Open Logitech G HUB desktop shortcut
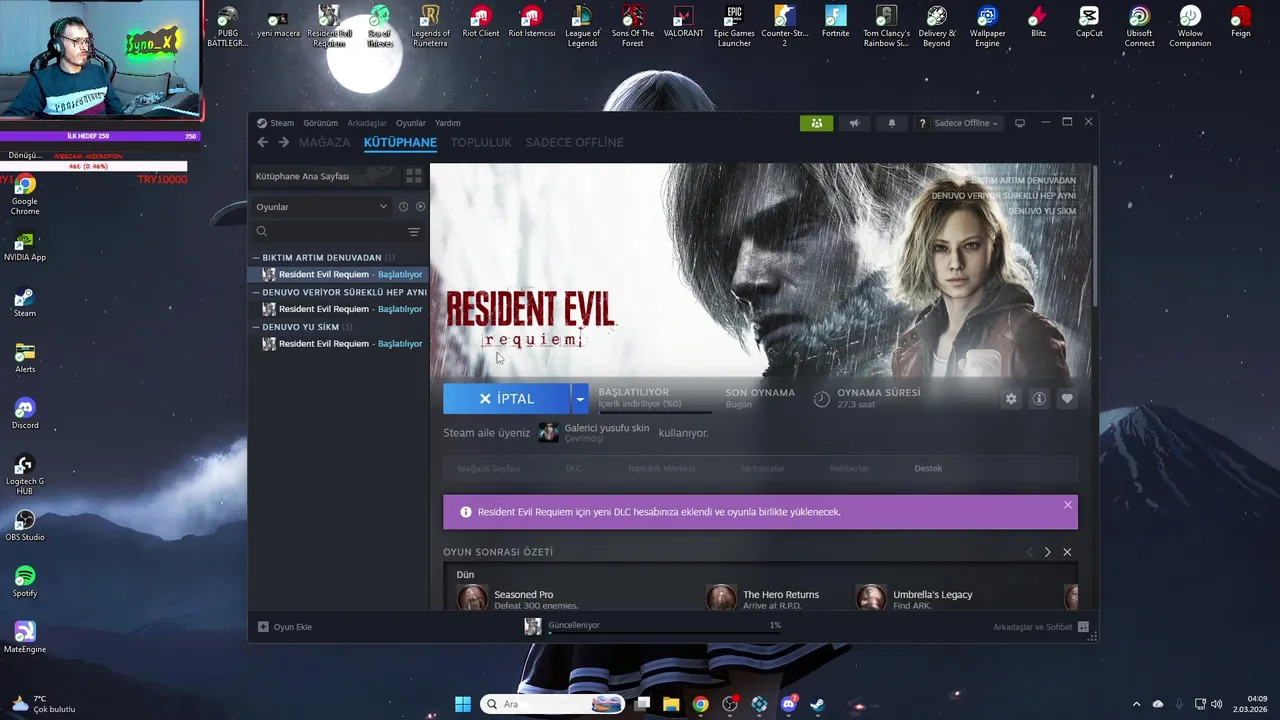 click(x=25, y=474)
